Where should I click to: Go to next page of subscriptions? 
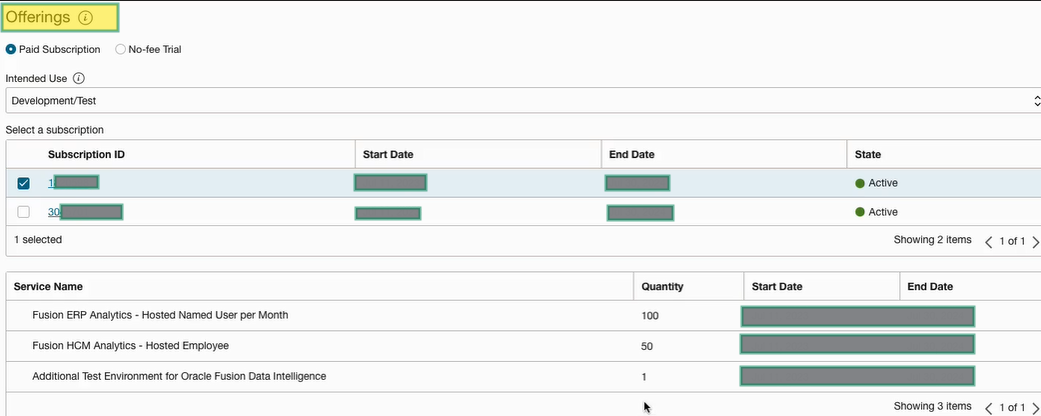coord(1035,241)
